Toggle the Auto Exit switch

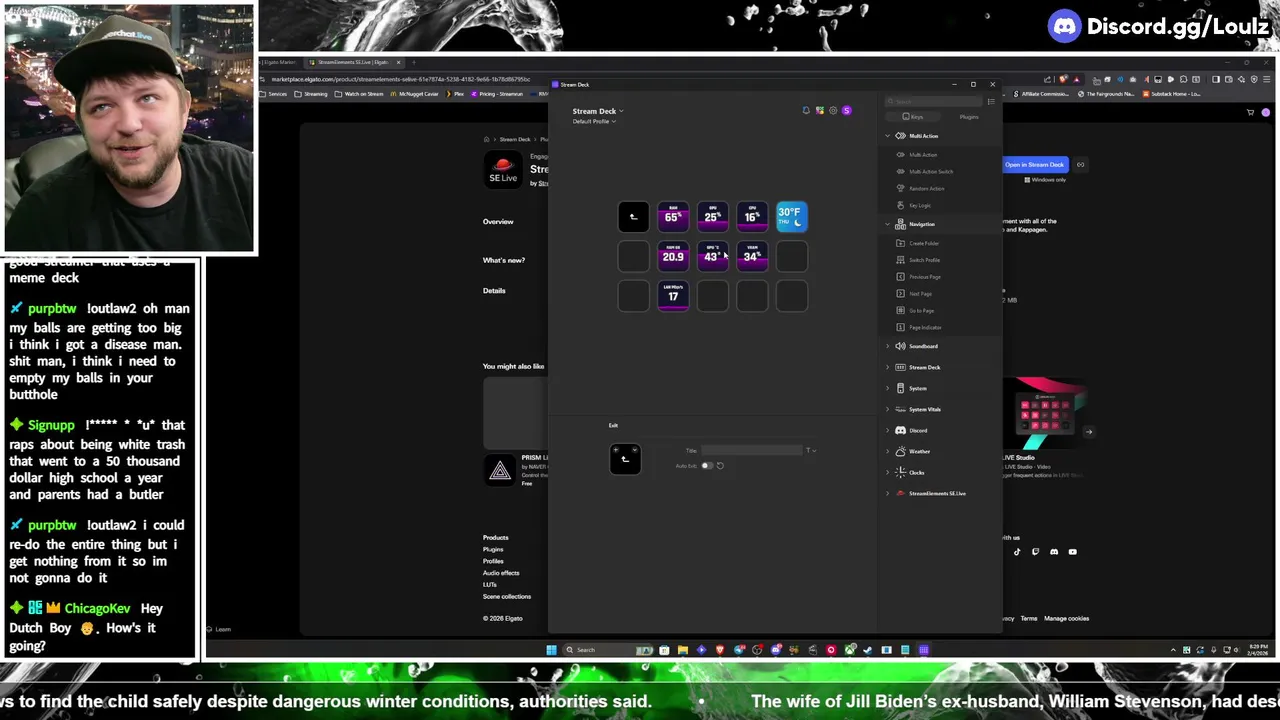(707, 465)
